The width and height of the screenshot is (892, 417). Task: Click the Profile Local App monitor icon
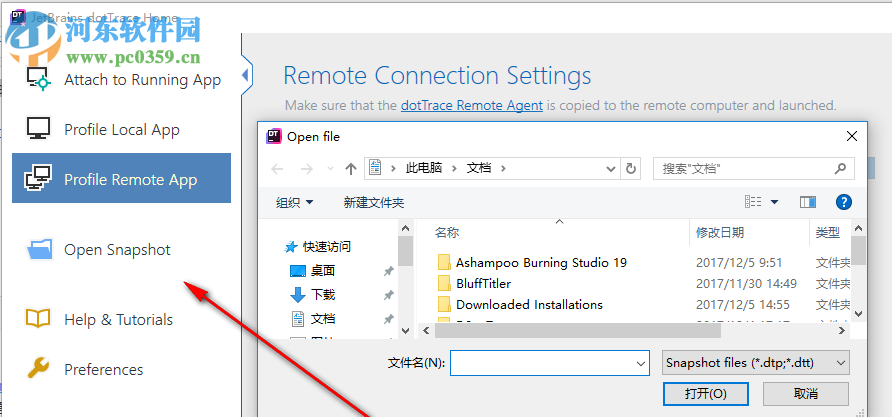(38, 129)
